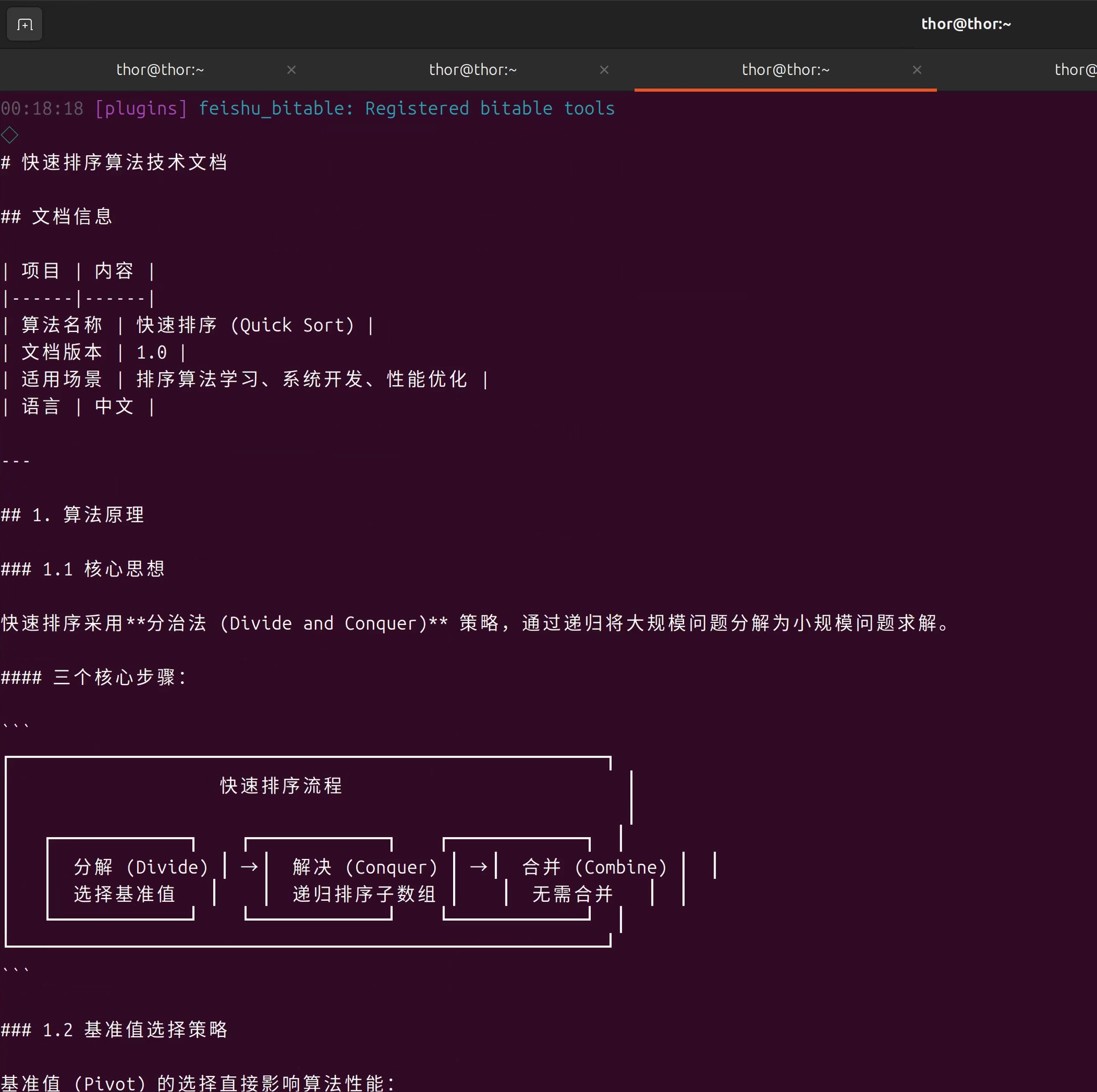Switch to the second thor@thor:~ tab

(472, 70)
